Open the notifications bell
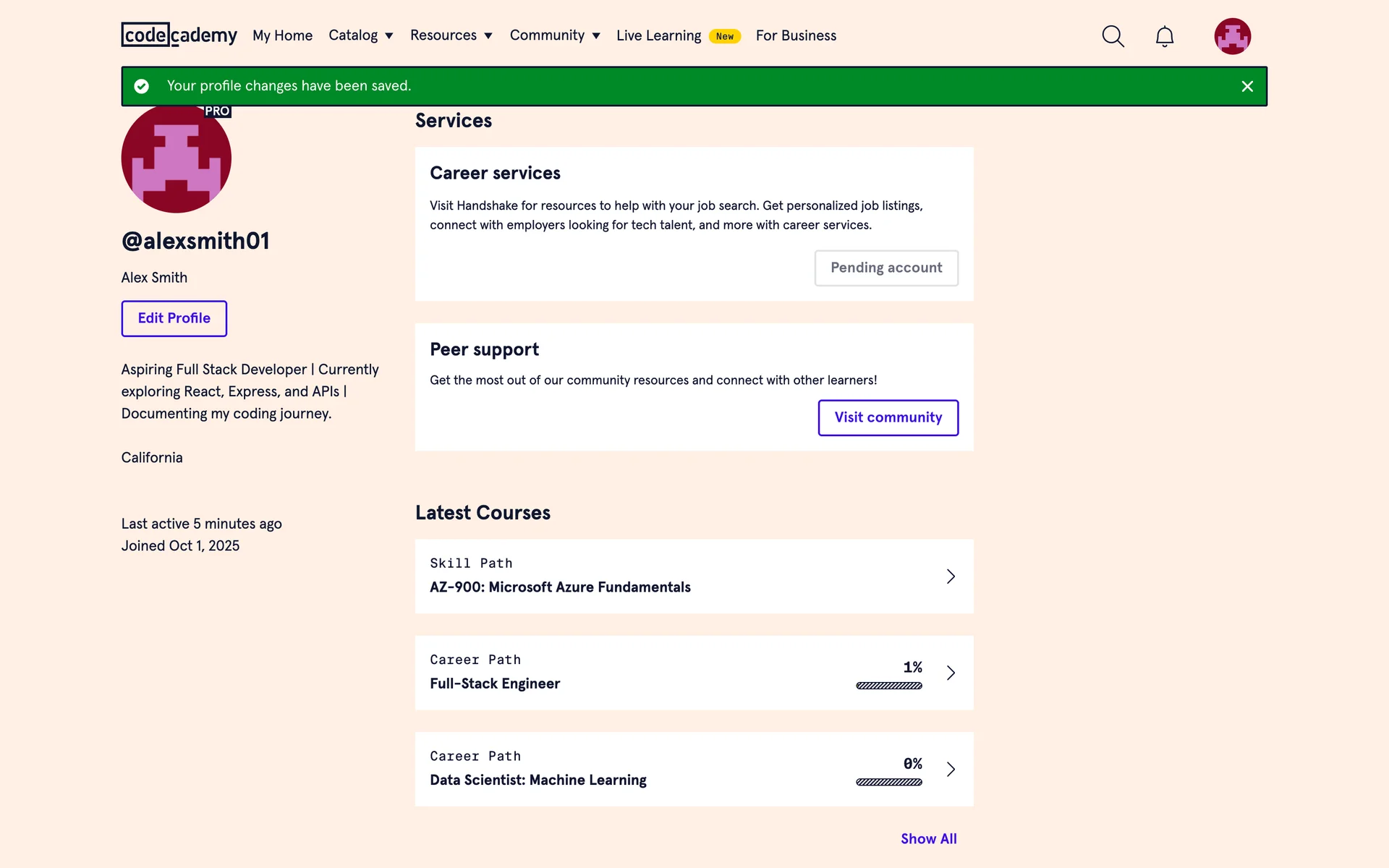The image size is (1389, 868). (x=1164, y=36)
